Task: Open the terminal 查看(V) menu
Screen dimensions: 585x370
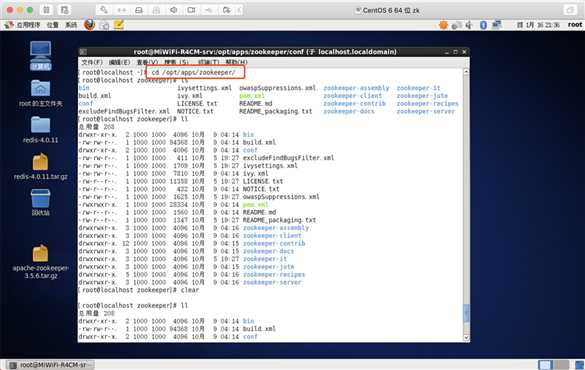Action: click(x=147, y=62)
